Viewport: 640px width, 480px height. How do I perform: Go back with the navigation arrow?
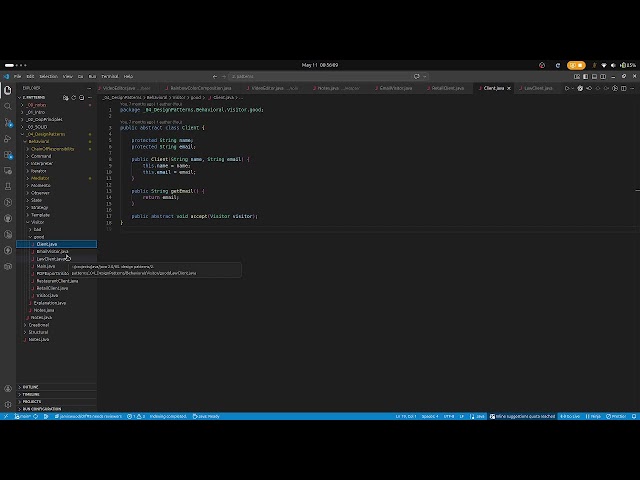click(215, 76)
